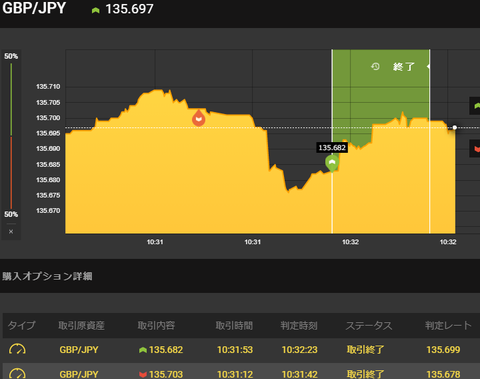Click the 135.699 settlement rate cell
The image size is (480, 379).
[x=443, y=350]
